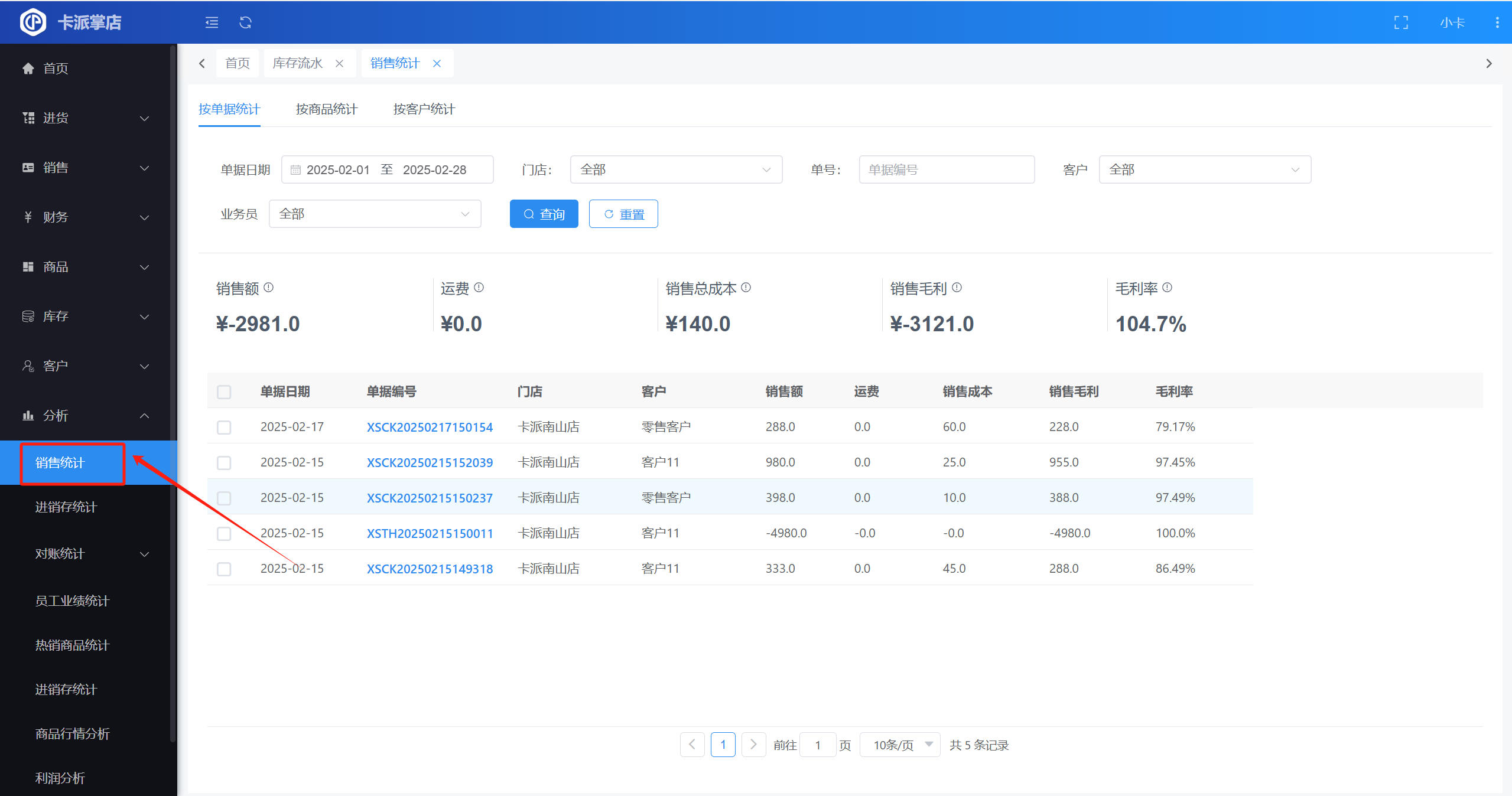Click the 查询 search button
Screen dimensions: 1512x796
pyautogui.click(x=544, y=214)
